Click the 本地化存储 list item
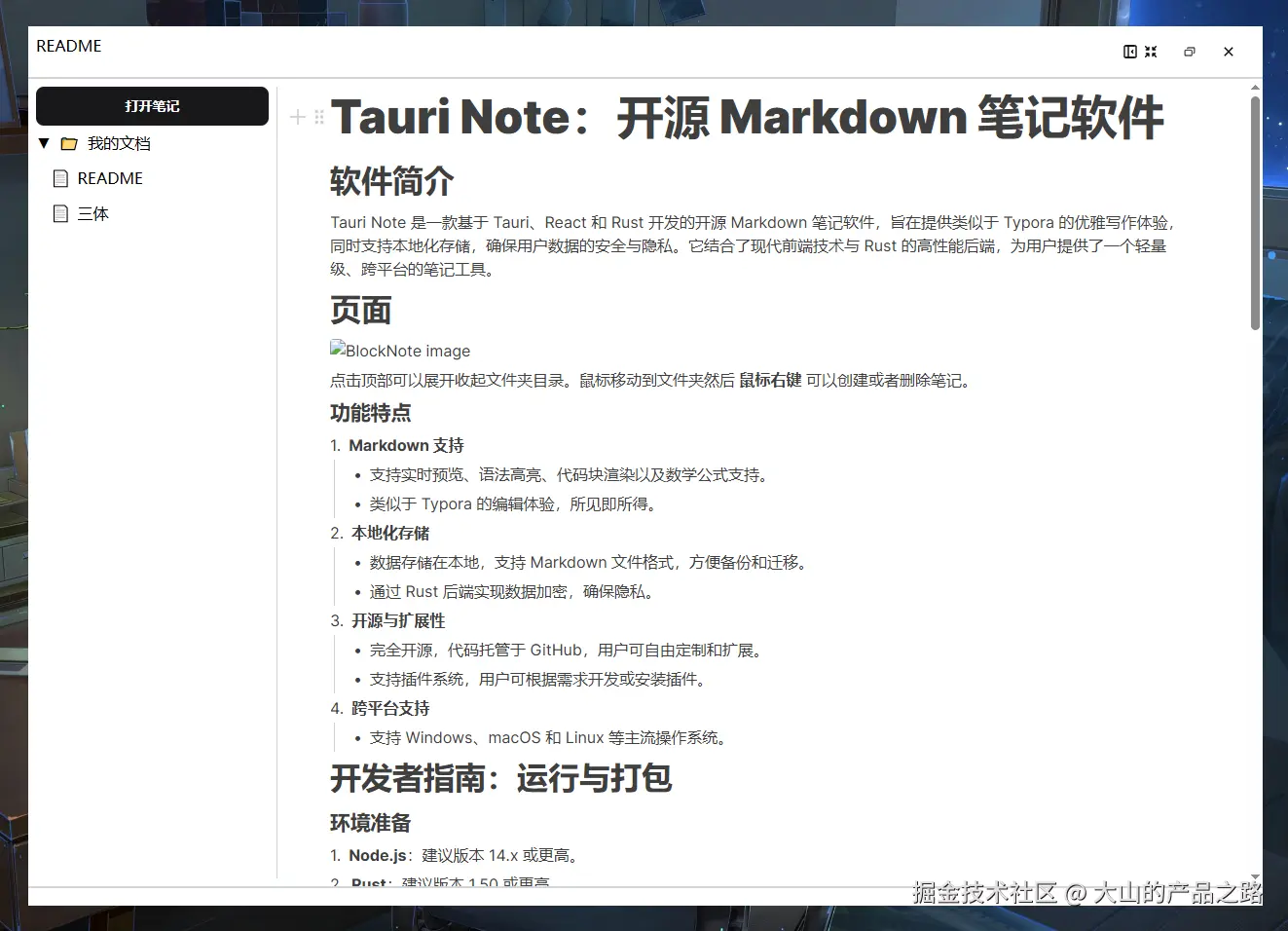Screen dimensions: 1288x931 (x=390, y=533)
